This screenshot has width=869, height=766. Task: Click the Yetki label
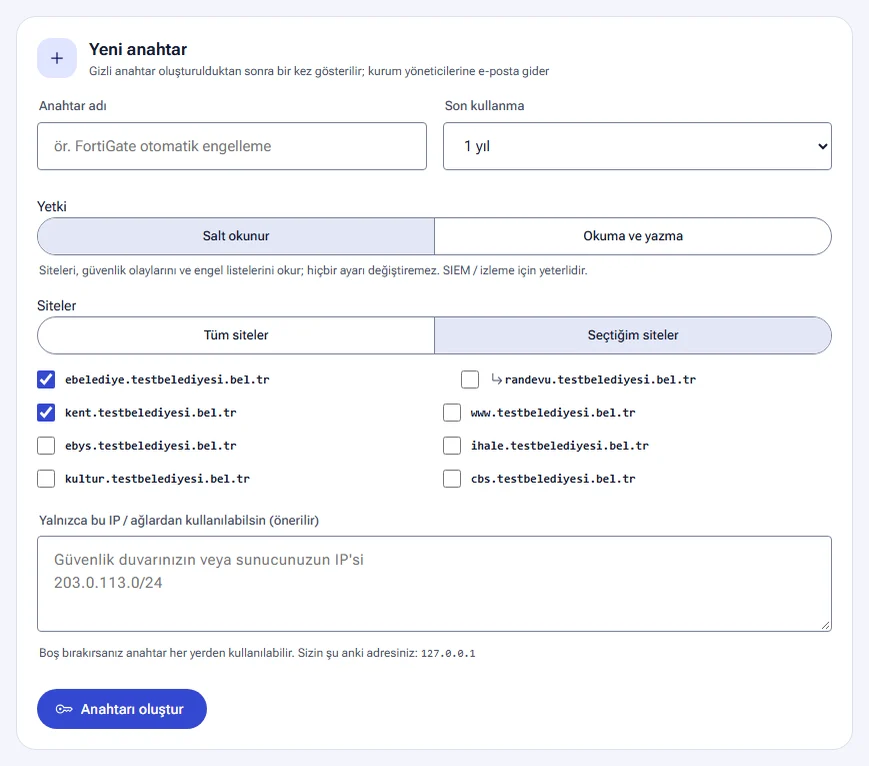(x=52, y=207)
